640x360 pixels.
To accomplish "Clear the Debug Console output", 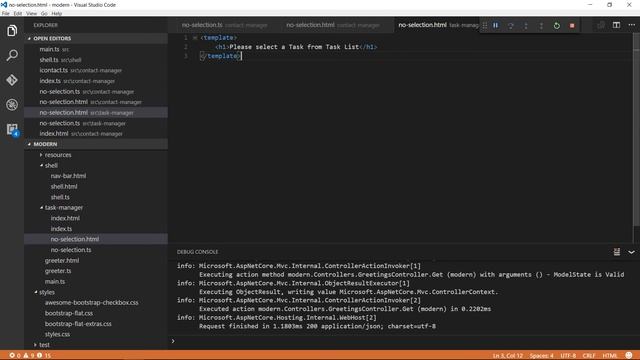I will 617,252.
